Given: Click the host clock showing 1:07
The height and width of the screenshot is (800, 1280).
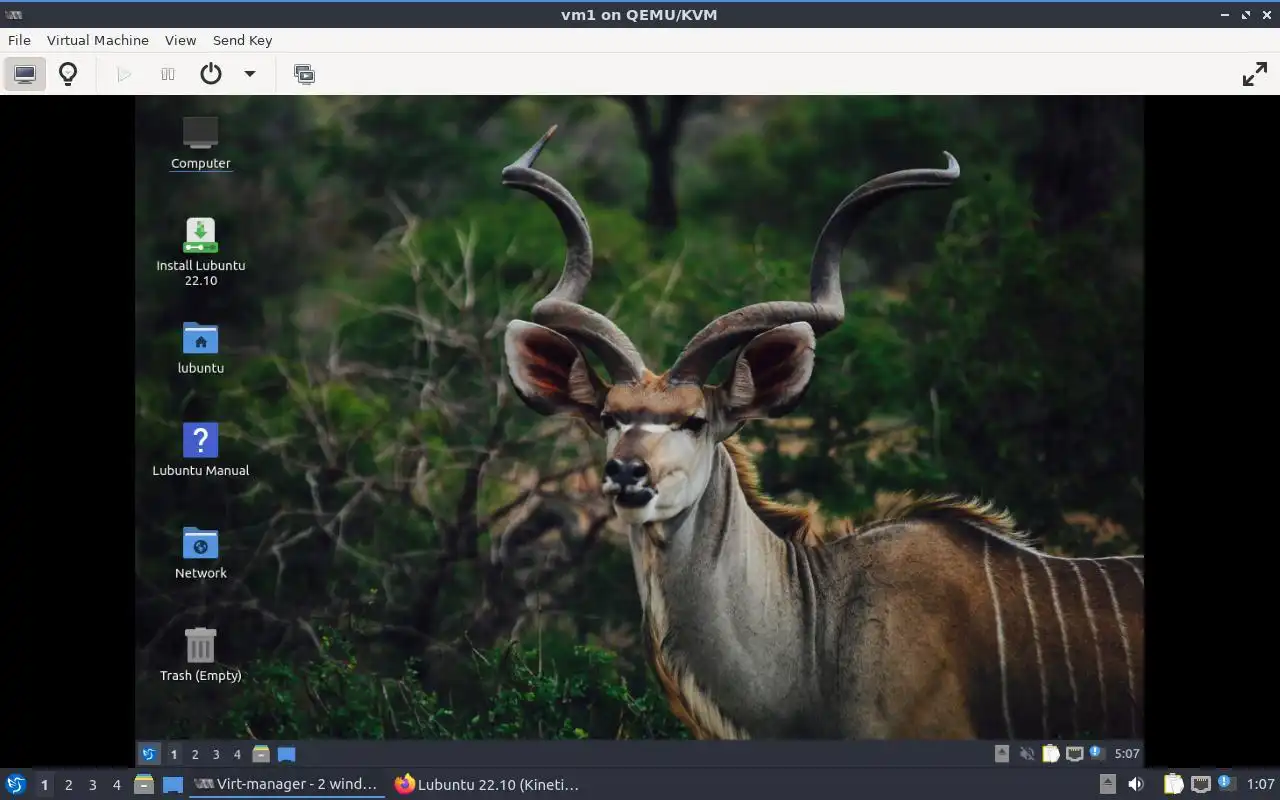Looking at the screenshot, I should tap(1260, 785).
